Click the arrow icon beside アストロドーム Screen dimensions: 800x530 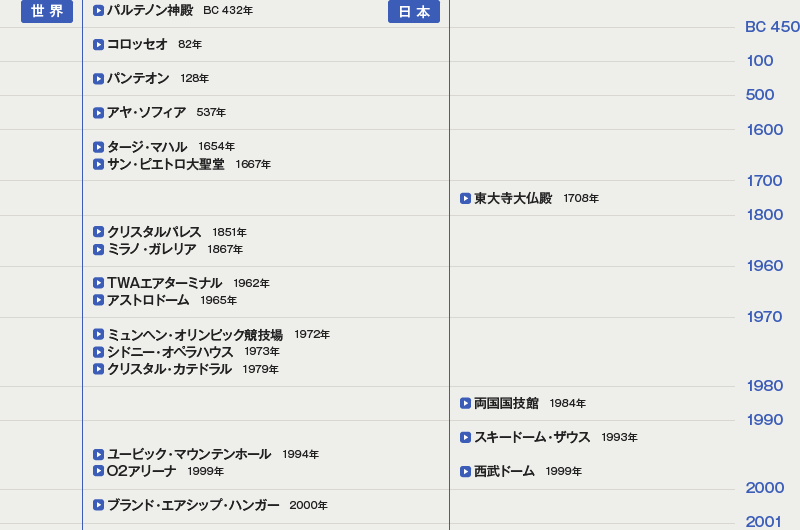(98, 300)
